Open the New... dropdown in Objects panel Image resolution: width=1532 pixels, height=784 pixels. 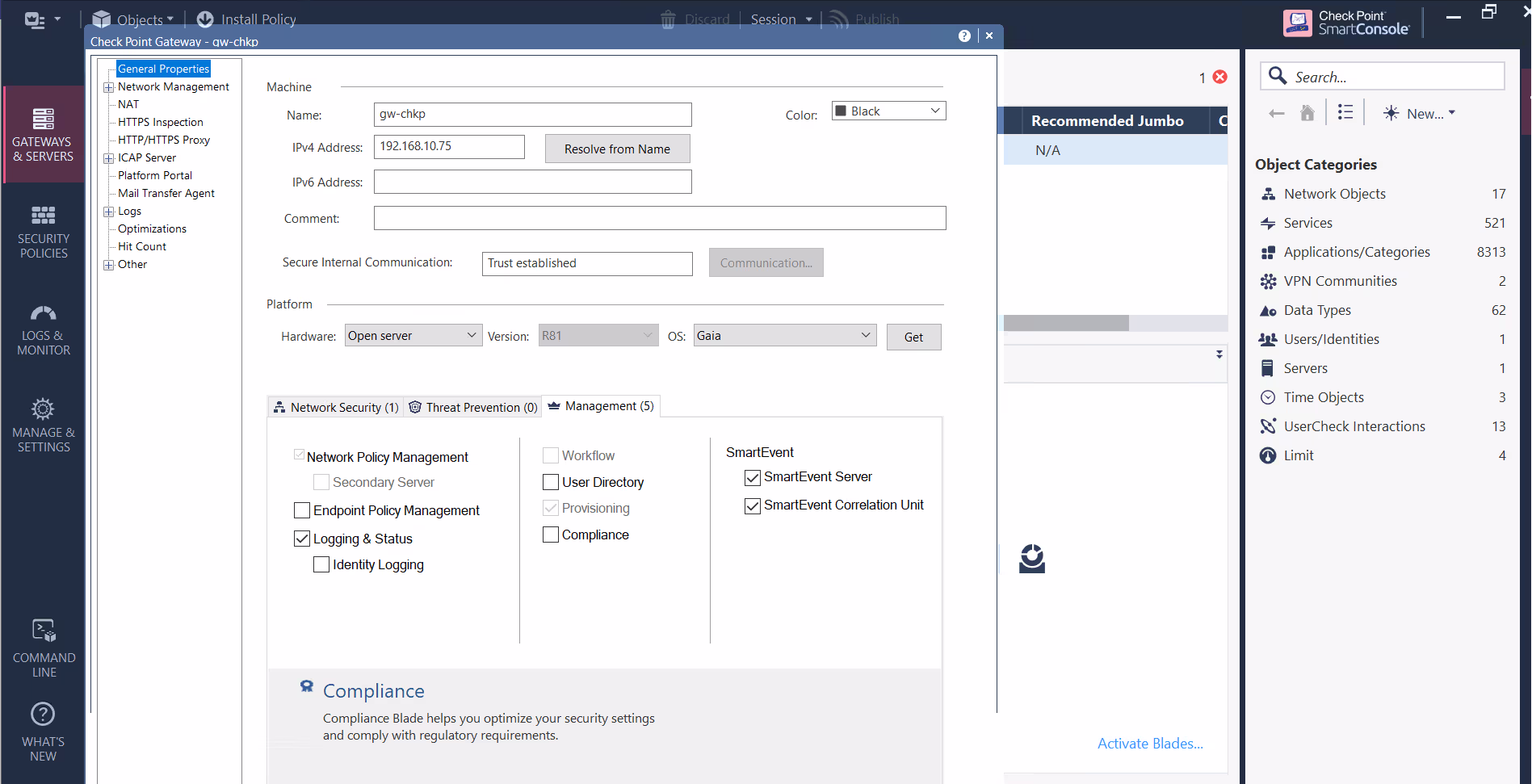point(1419,114)
